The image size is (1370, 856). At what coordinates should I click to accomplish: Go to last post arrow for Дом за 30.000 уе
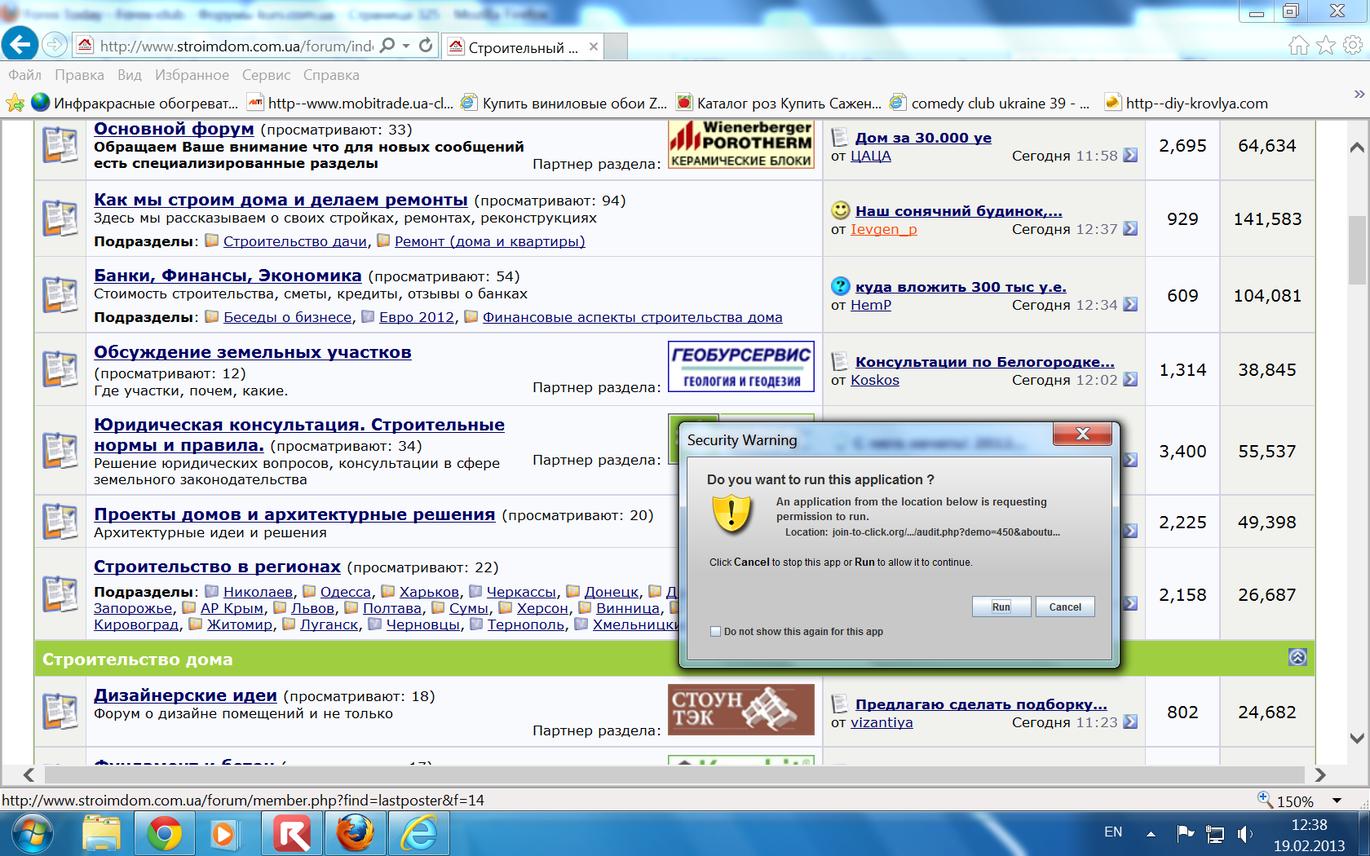1130,155
